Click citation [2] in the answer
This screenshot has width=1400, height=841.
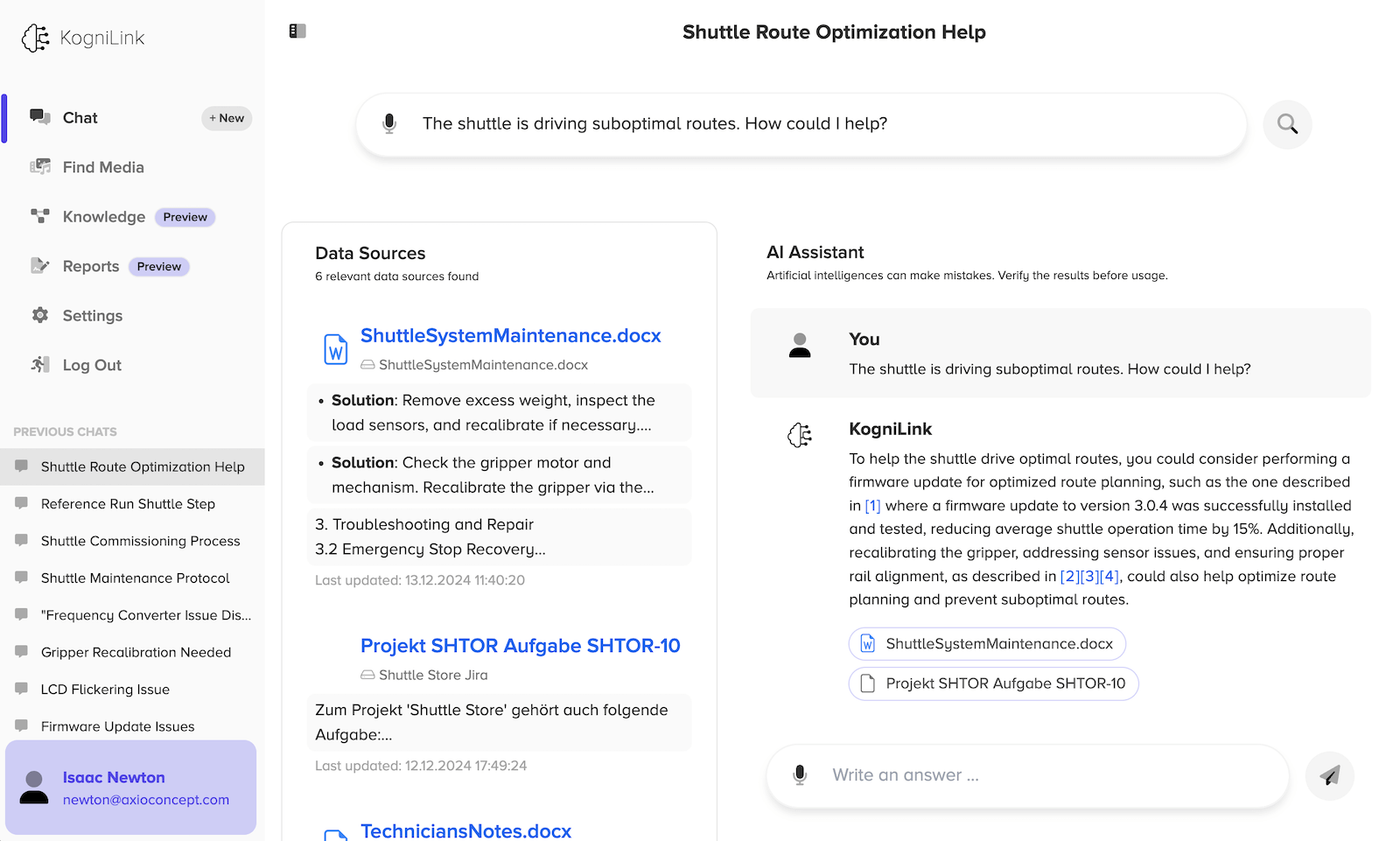coord(1069,577)
